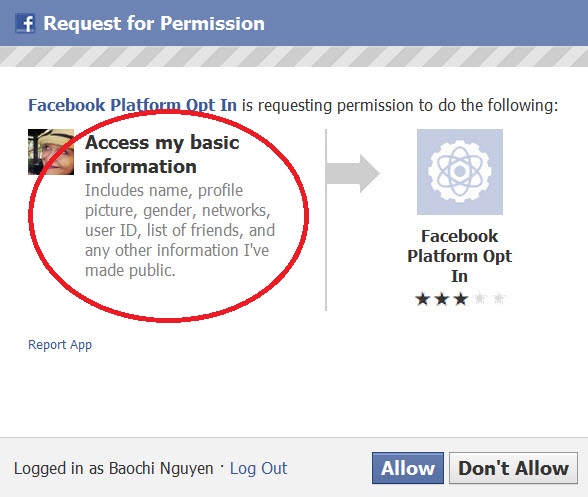Click the Facebook Platform Opt In gear icon
588x497 pixels.
coord(460,172)
